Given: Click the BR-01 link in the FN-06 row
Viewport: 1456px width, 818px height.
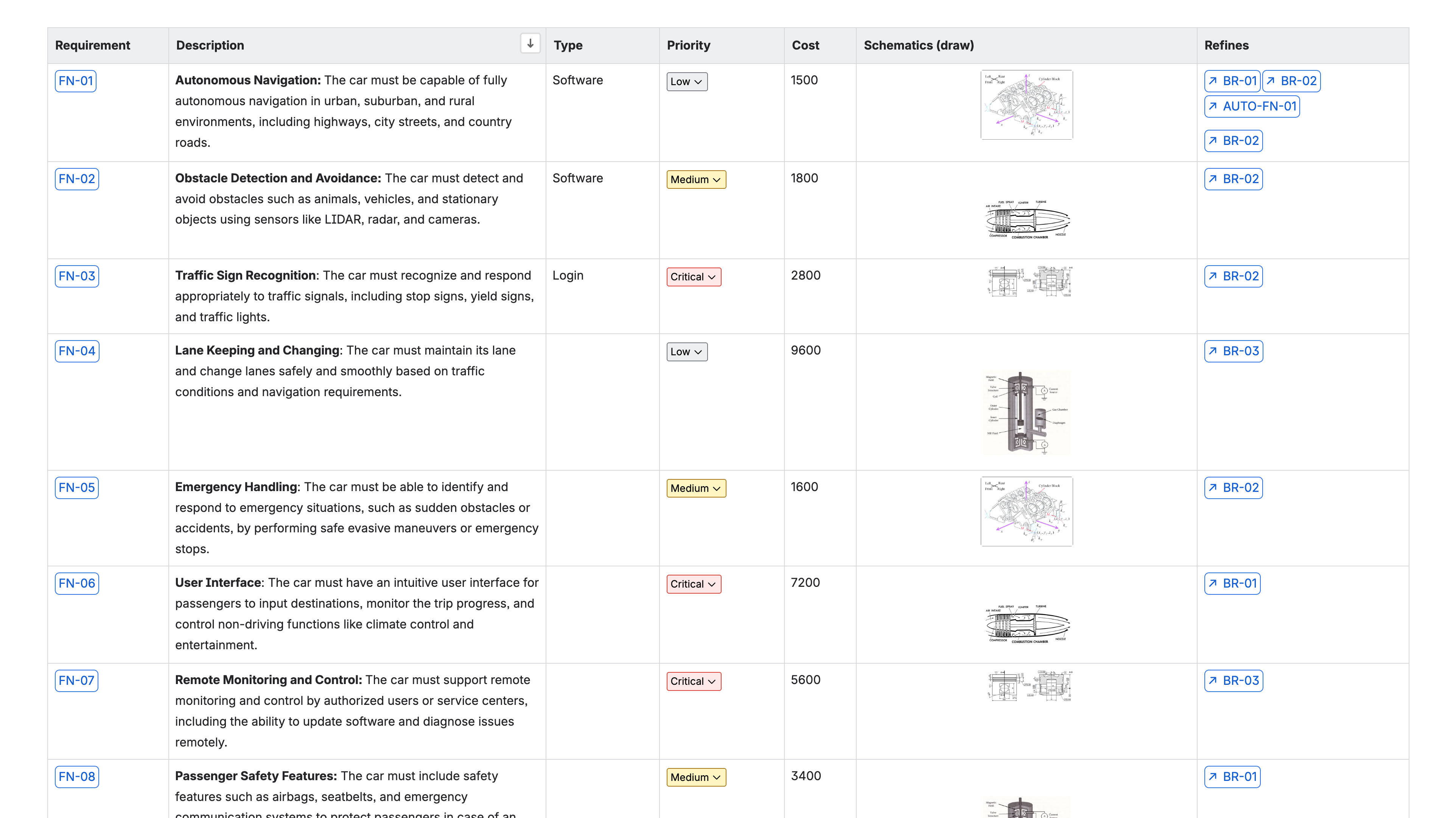Looking at the screenshot, I should pyautogui.click(x=1232, y=583).
